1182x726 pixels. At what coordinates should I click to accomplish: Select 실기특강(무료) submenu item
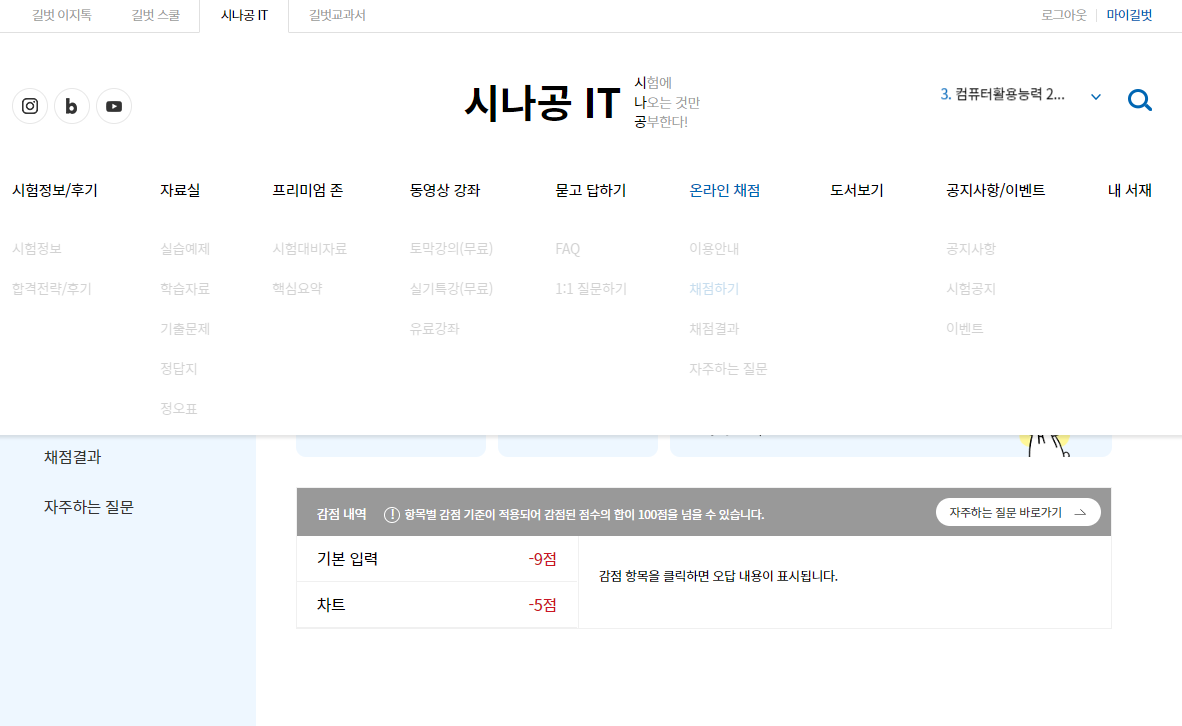pyautogui.click(x=451, y=289)
